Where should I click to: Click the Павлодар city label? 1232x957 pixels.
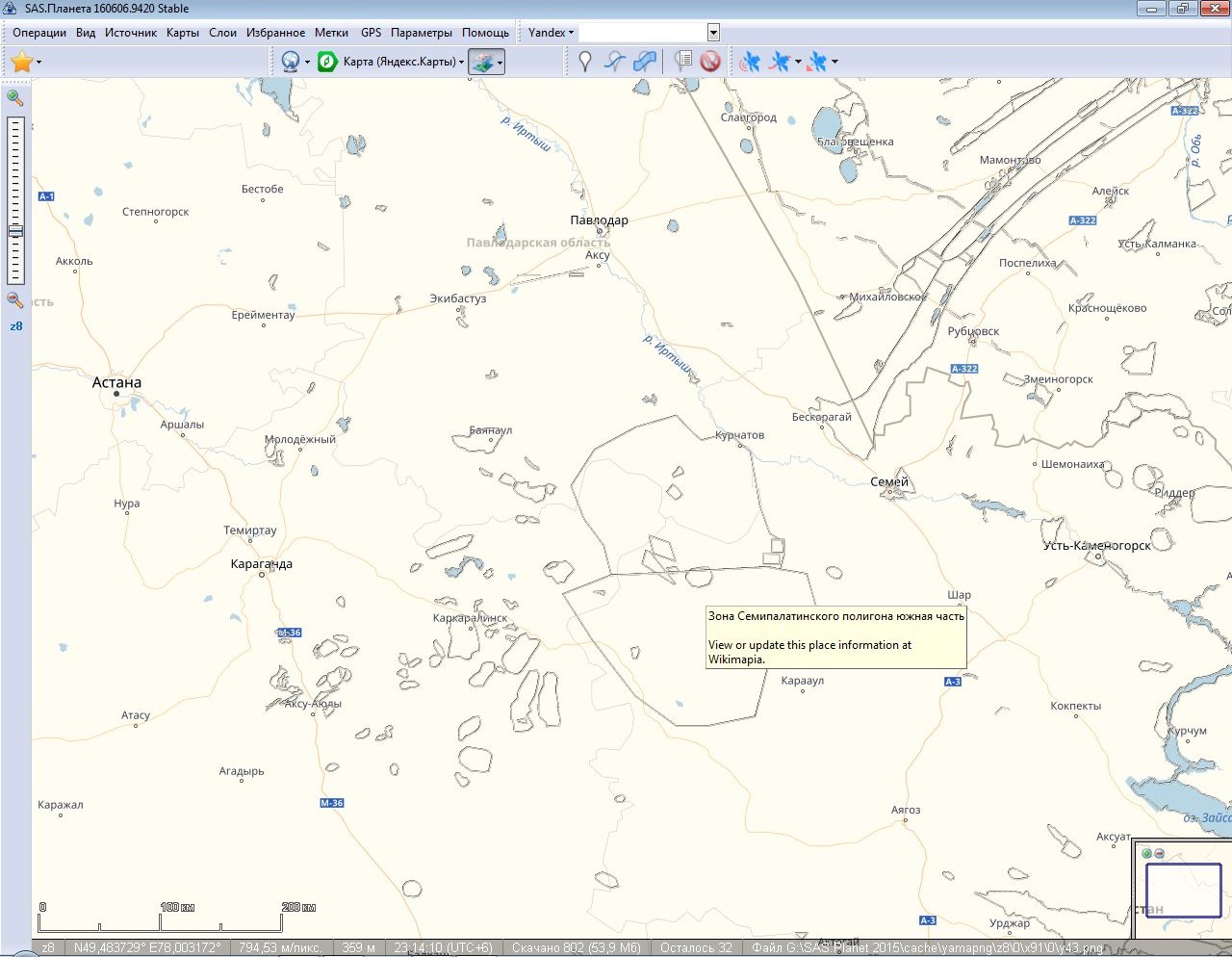(x=599, y=220)
